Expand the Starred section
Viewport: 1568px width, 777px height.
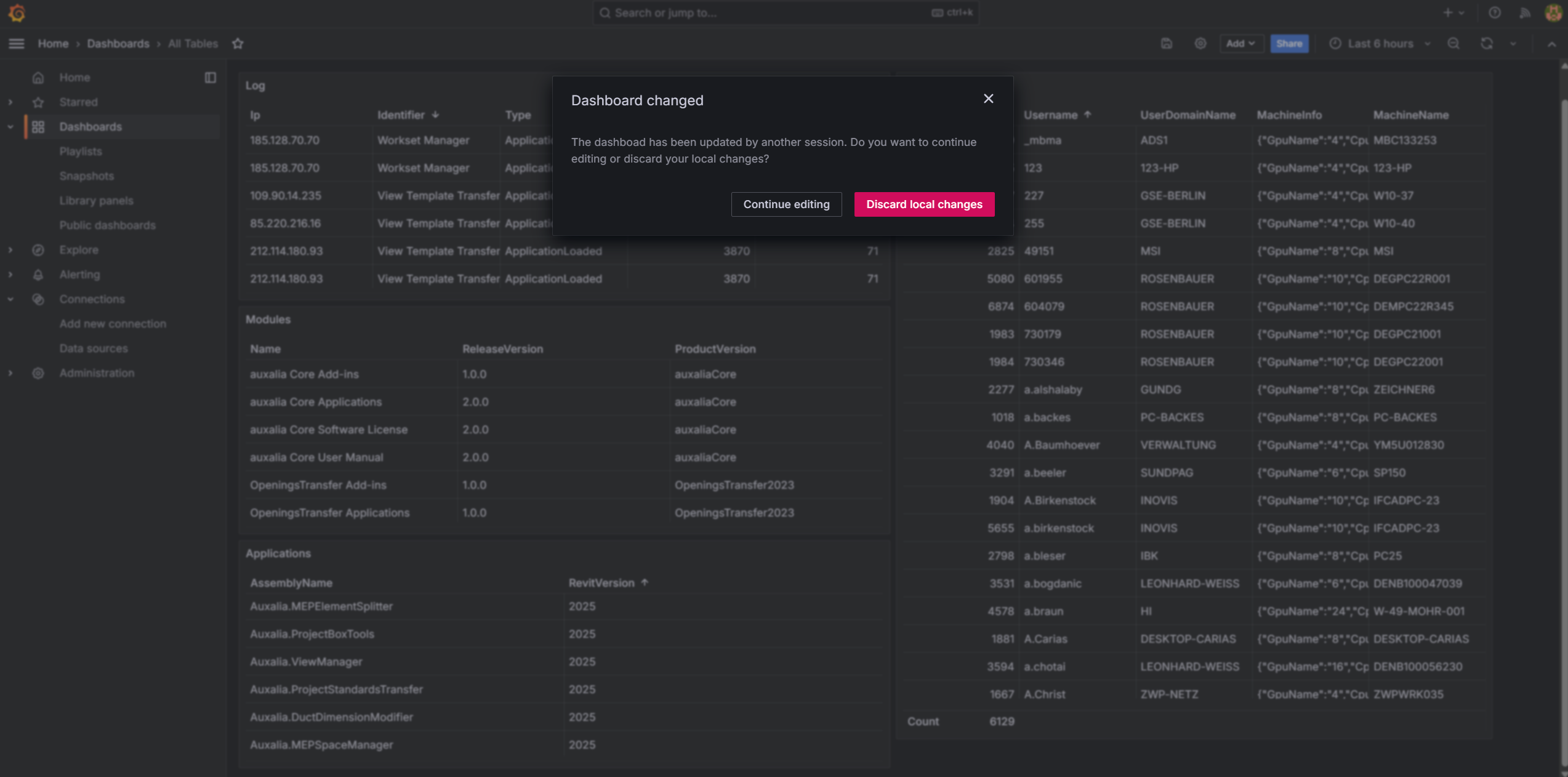coord(10,102)
